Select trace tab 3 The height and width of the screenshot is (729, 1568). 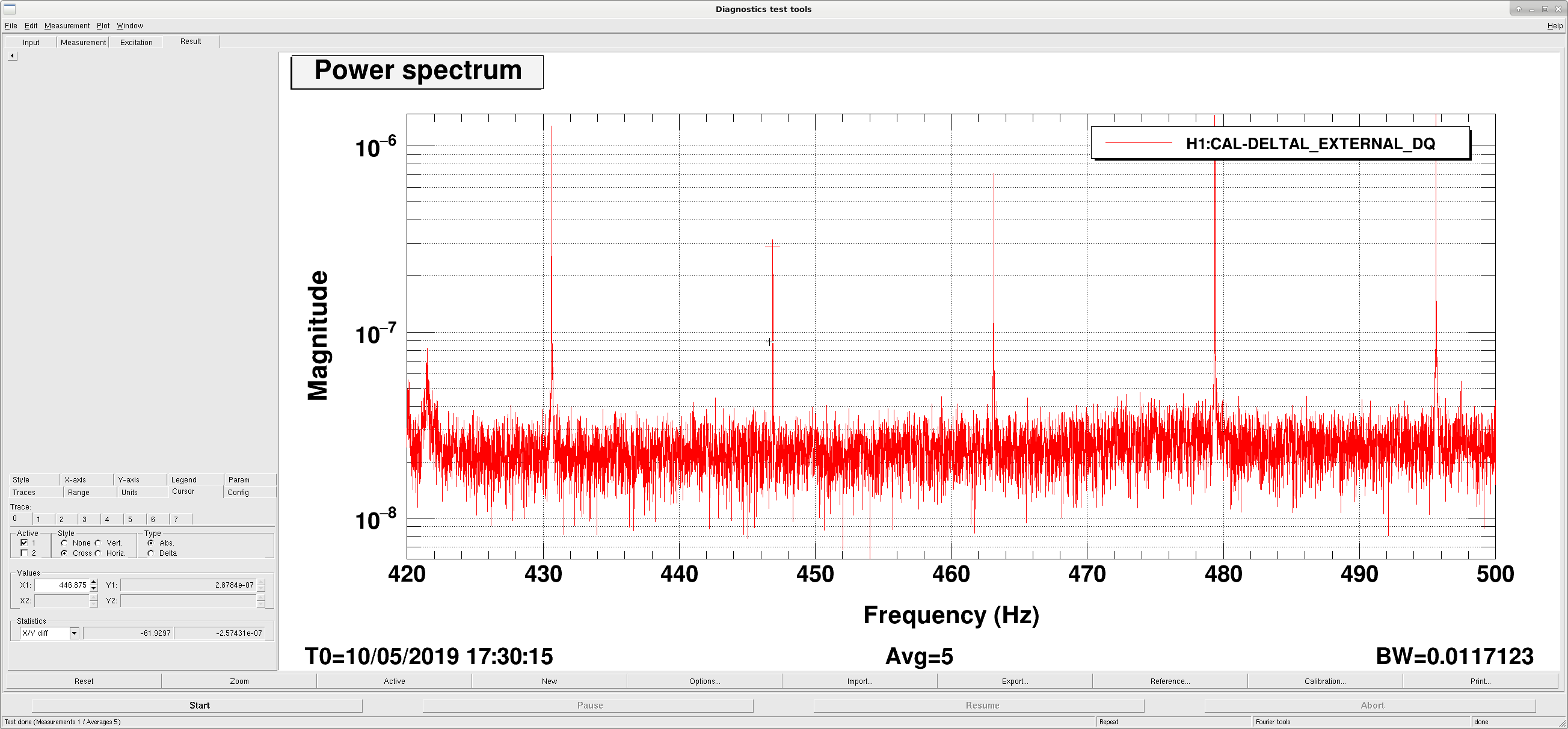(x=85, y=519)
